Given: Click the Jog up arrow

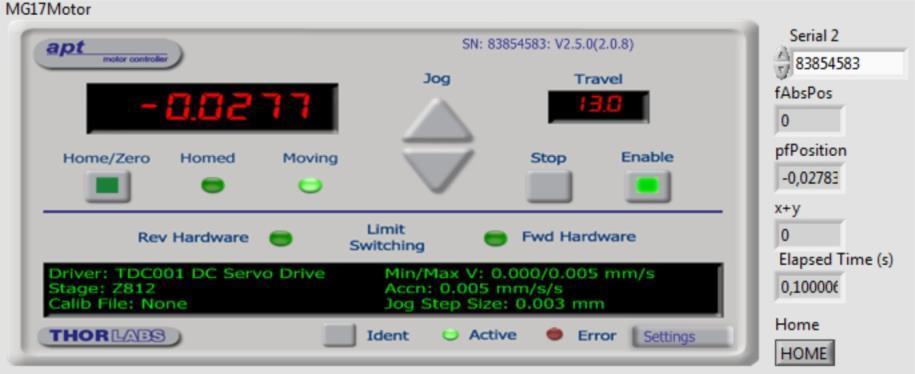Looking at the screenshot, I should point(438,120).
